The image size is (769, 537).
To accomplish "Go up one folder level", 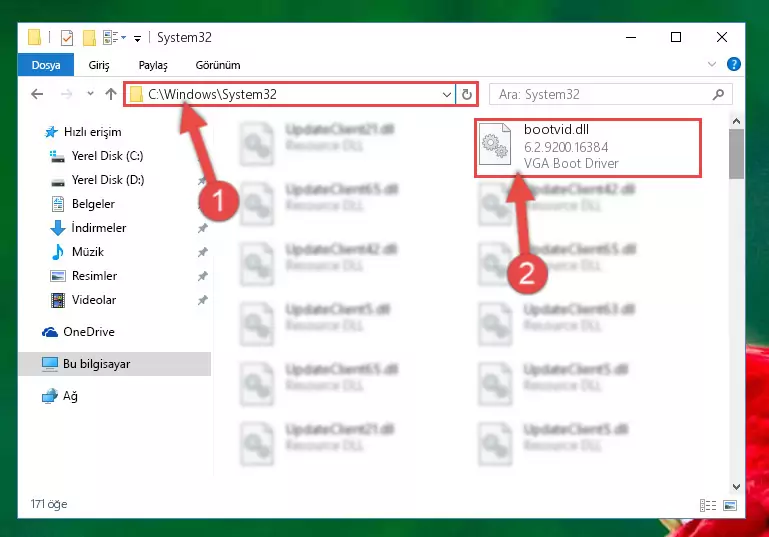I will point(111,94).
